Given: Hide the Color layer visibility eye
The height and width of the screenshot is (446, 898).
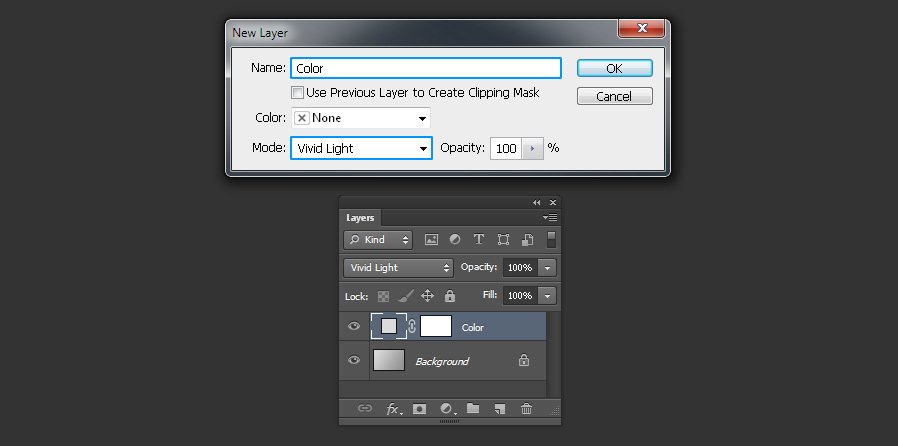Looking at the screenshot, I should [x=355, y=326].
